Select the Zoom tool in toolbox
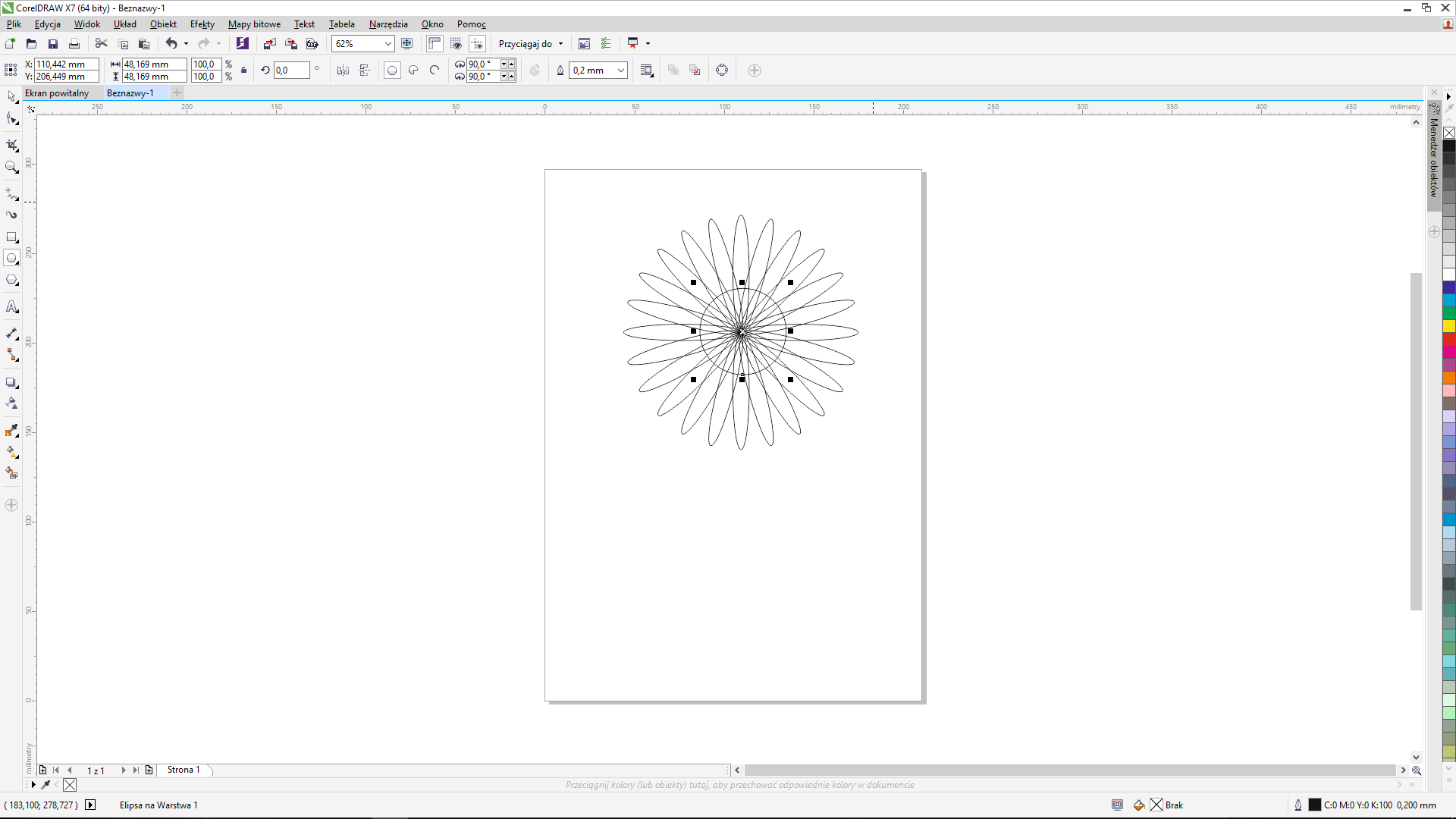 coord(11,167)
